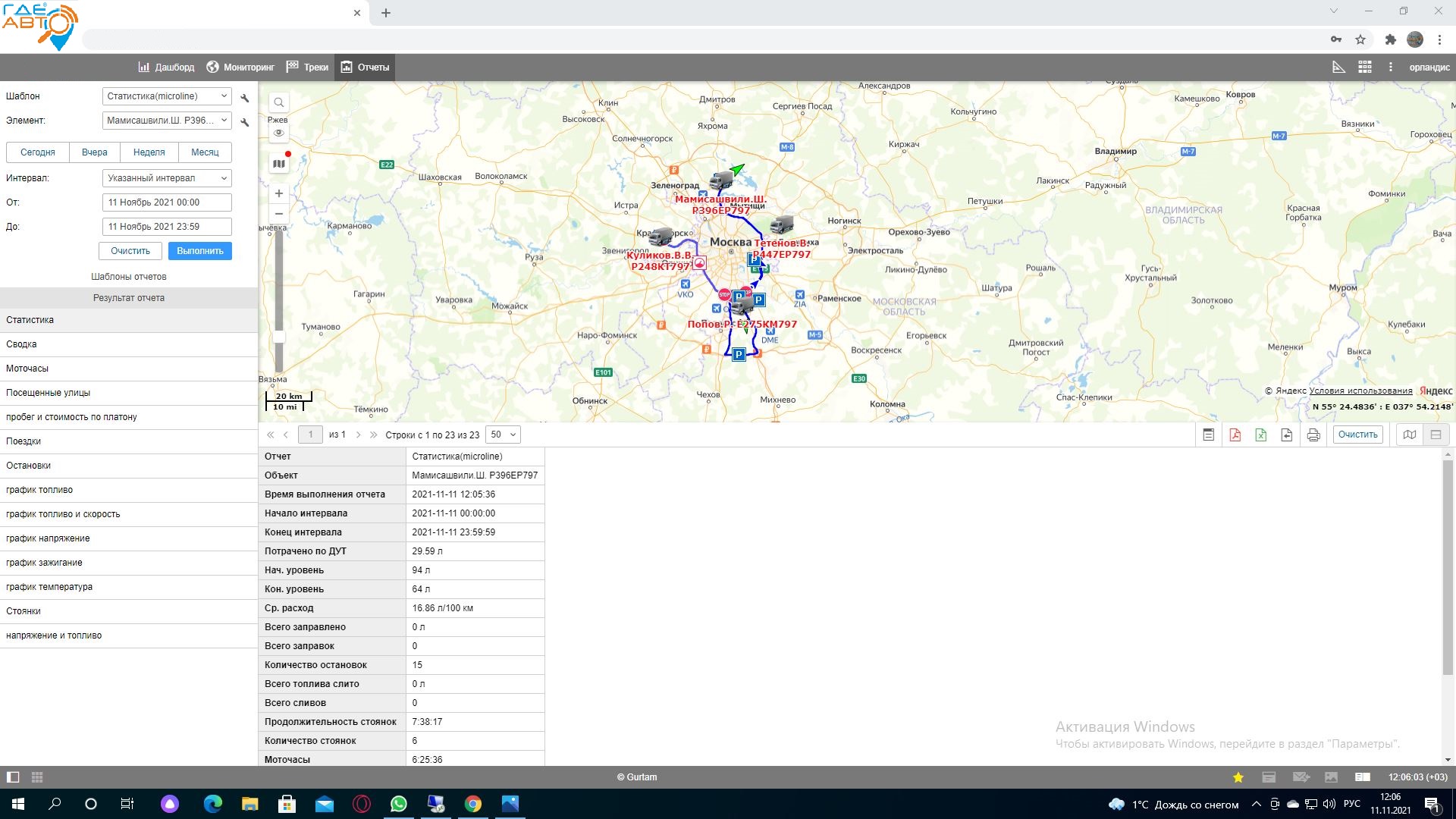Toggle split layout view button
This screenshot has width=1456, height=819.
[x=1436, y=435]
